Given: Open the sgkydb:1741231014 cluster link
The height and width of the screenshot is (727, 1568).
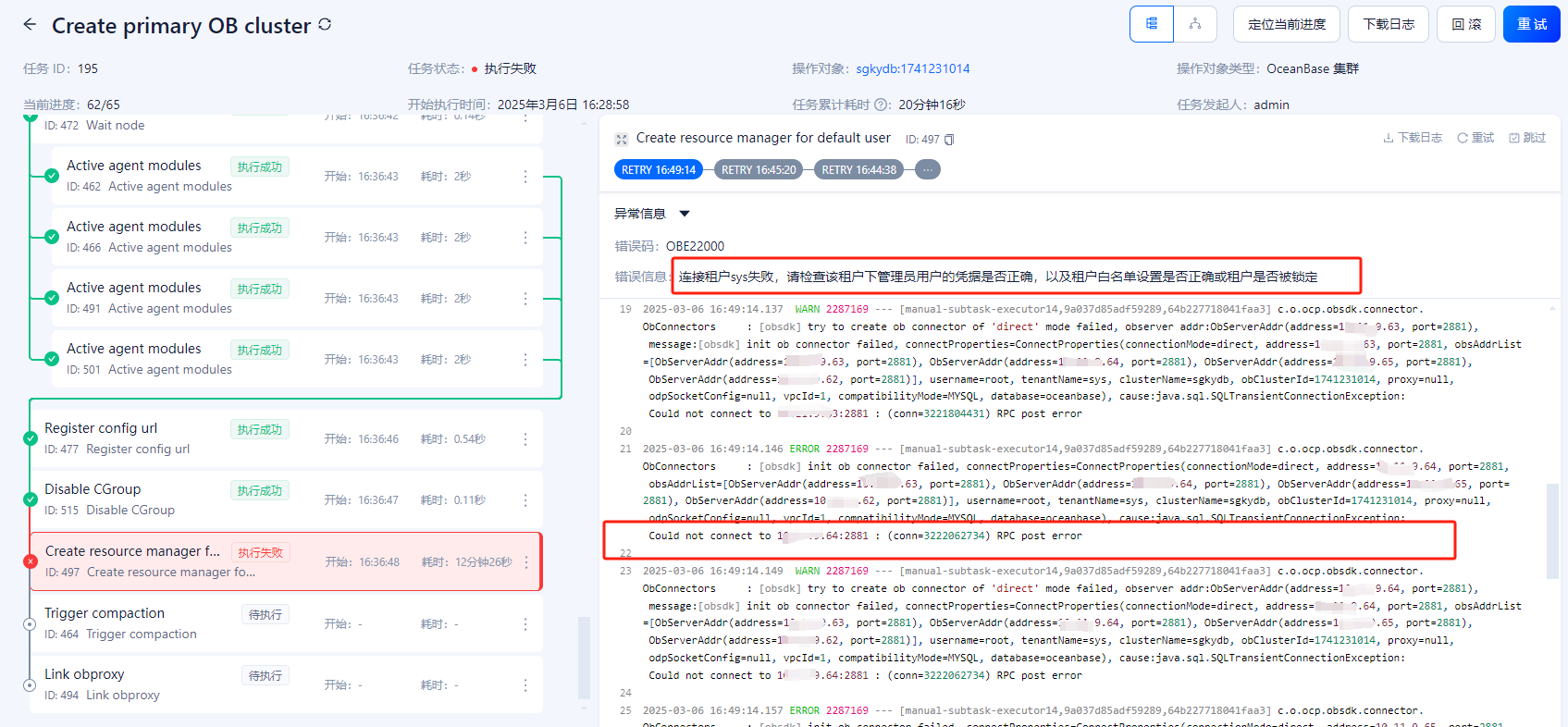Looking at the screenshot, I should click(913, 68).
